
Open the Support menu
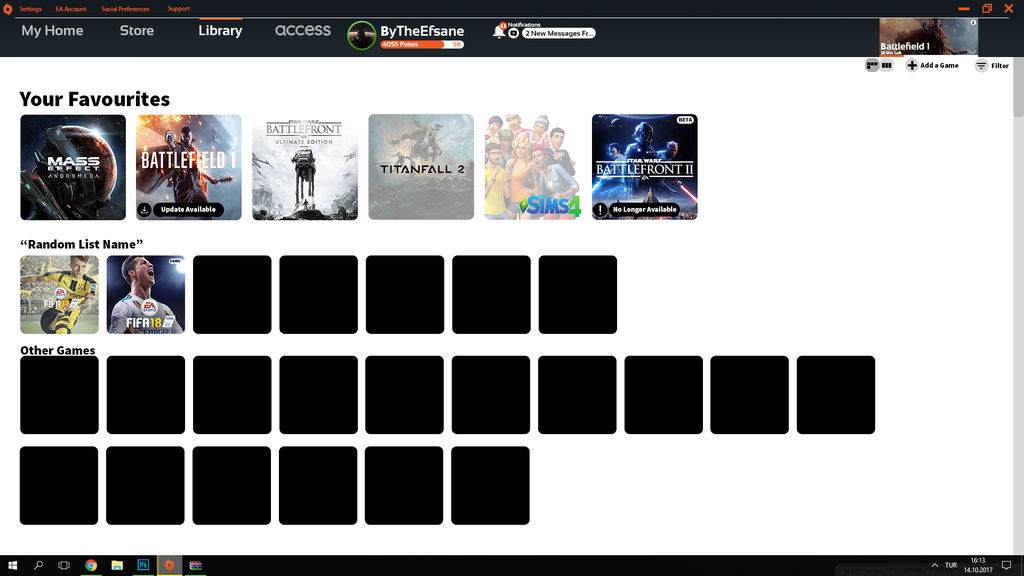[x=178, y=8]
